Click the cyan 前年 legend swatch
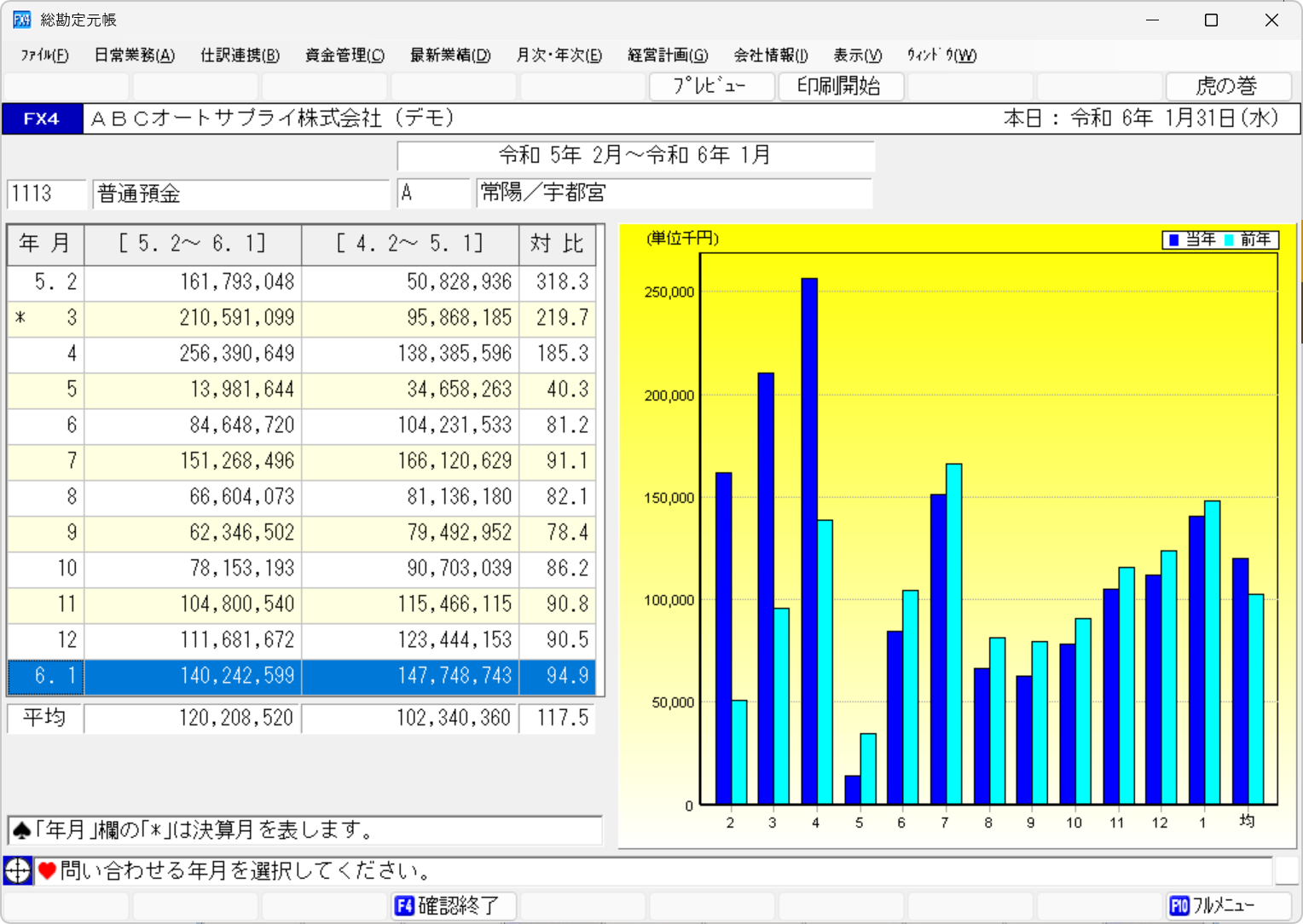 pyautogui.click(x=1229, y=240)
